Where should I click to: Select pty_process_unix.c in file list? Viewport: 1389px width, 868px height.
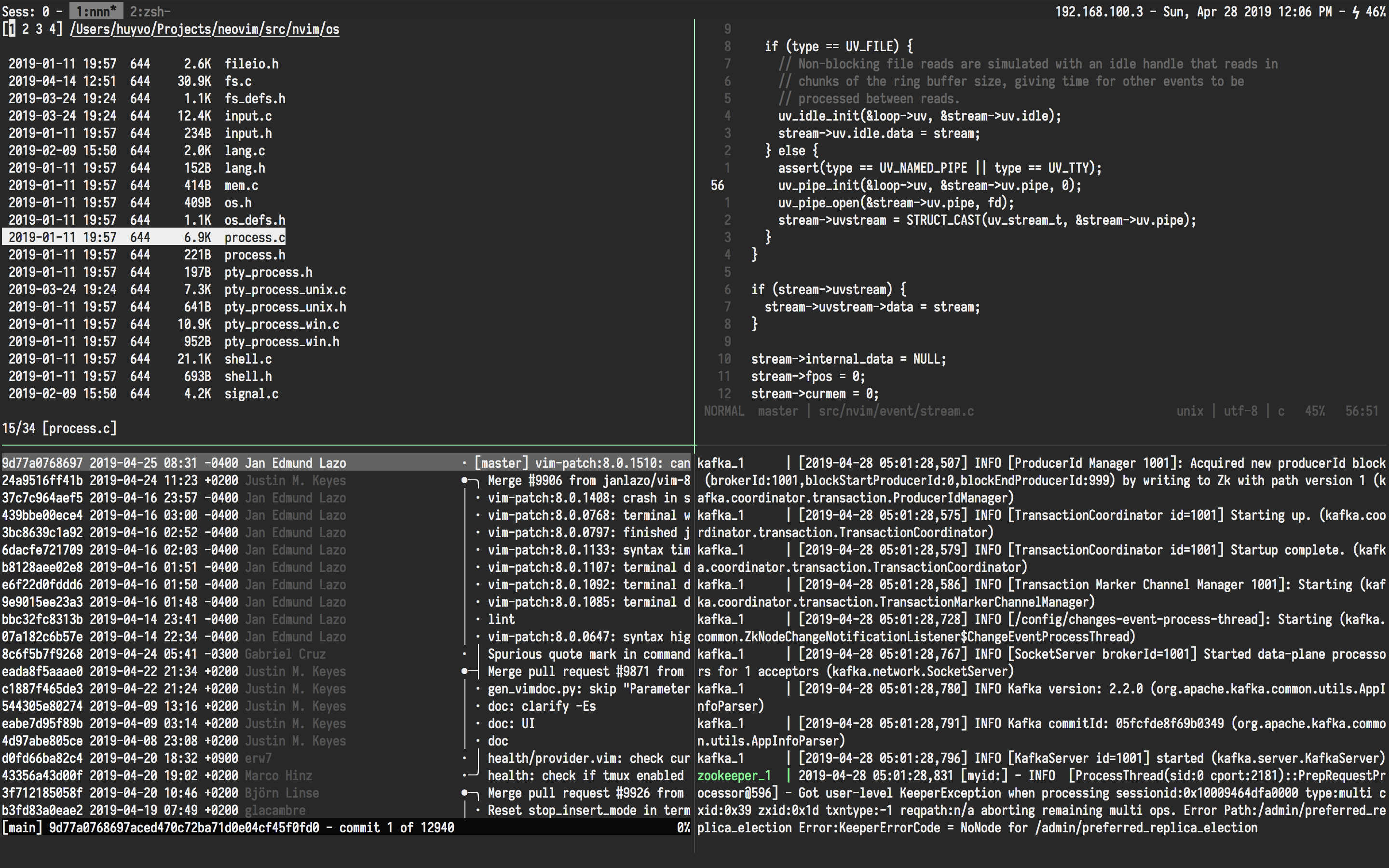tap(285, 290)
